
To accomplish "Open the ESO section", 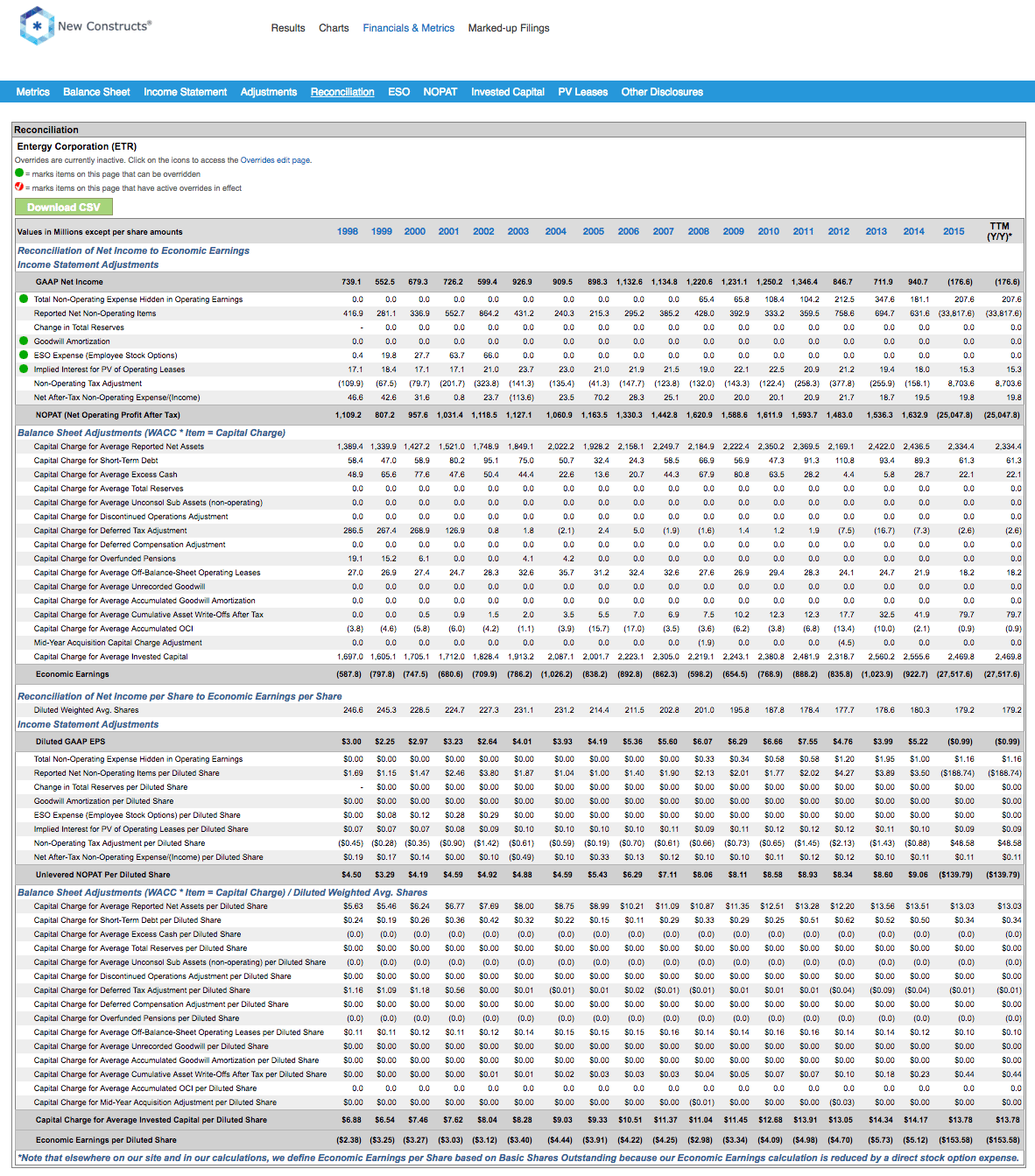I will pos(399,92).
